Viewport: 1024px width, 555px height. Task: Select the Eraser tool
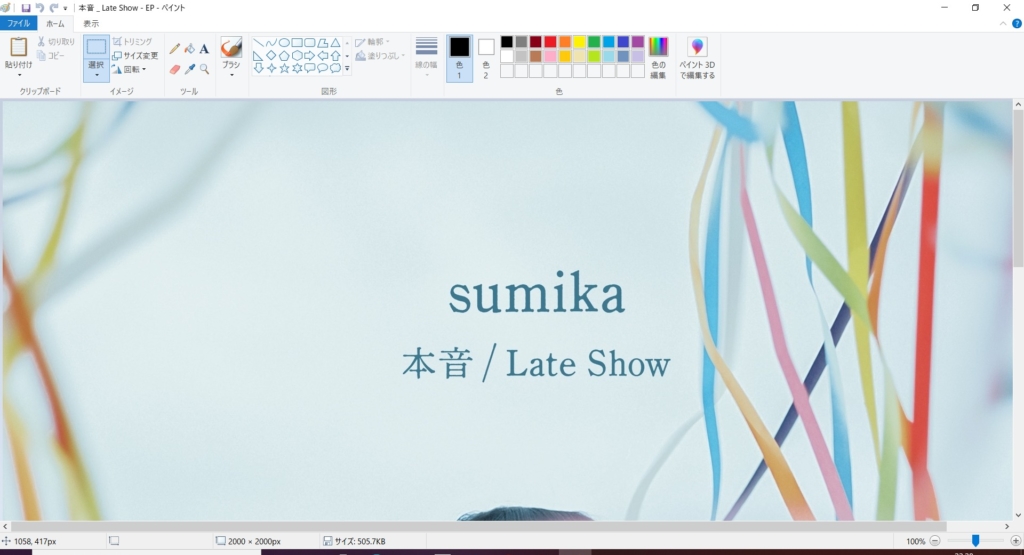(x=174, y=69)
